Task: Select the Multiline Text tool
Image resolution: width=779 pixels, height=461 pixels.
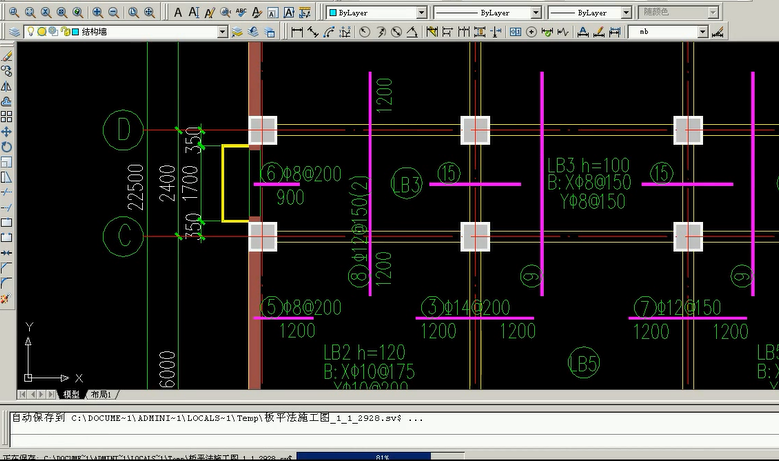Action: tap(177, 13)
